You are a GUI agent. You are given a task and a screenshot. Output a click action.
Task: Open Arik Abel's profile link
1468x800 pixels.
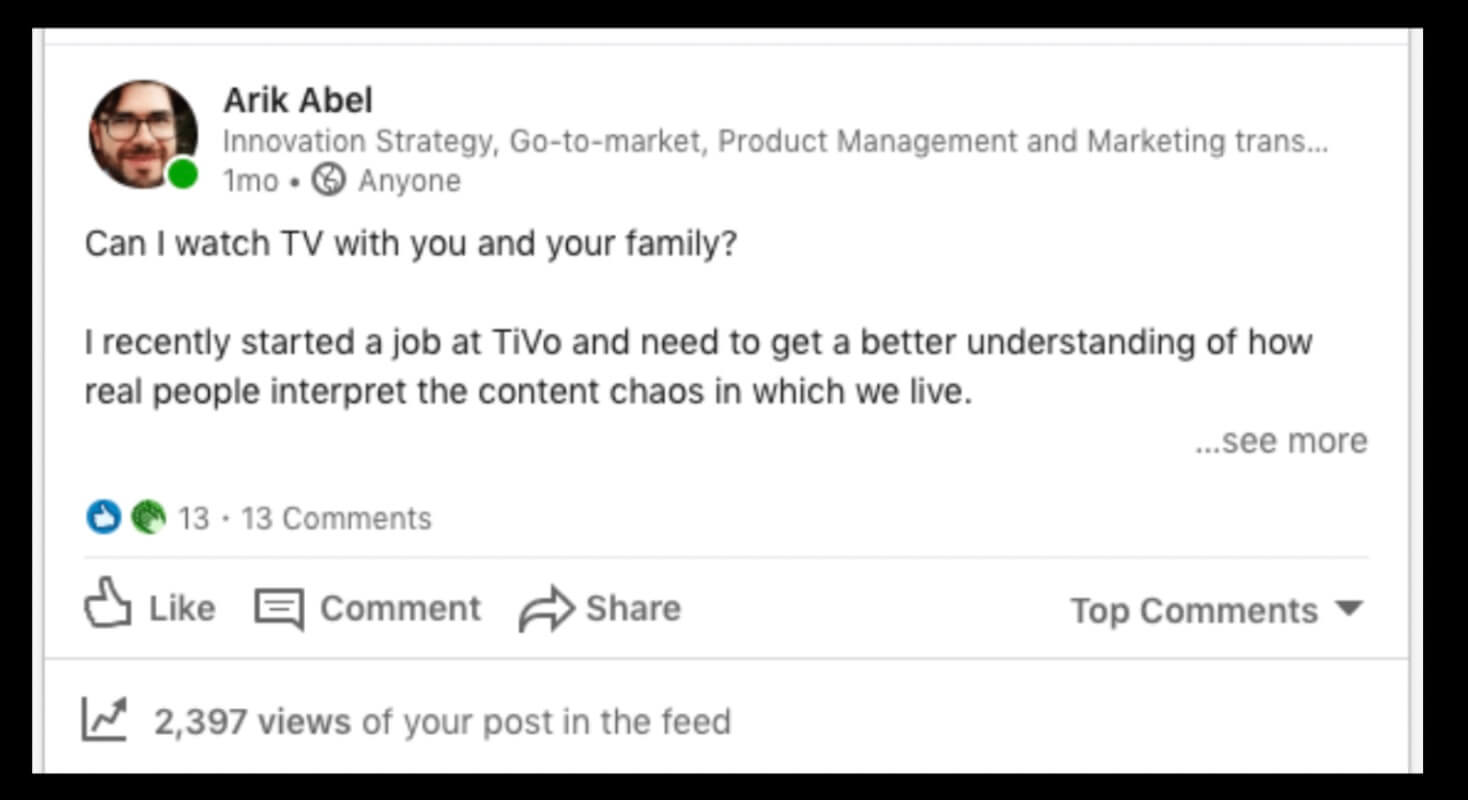[x=297, y=100]
